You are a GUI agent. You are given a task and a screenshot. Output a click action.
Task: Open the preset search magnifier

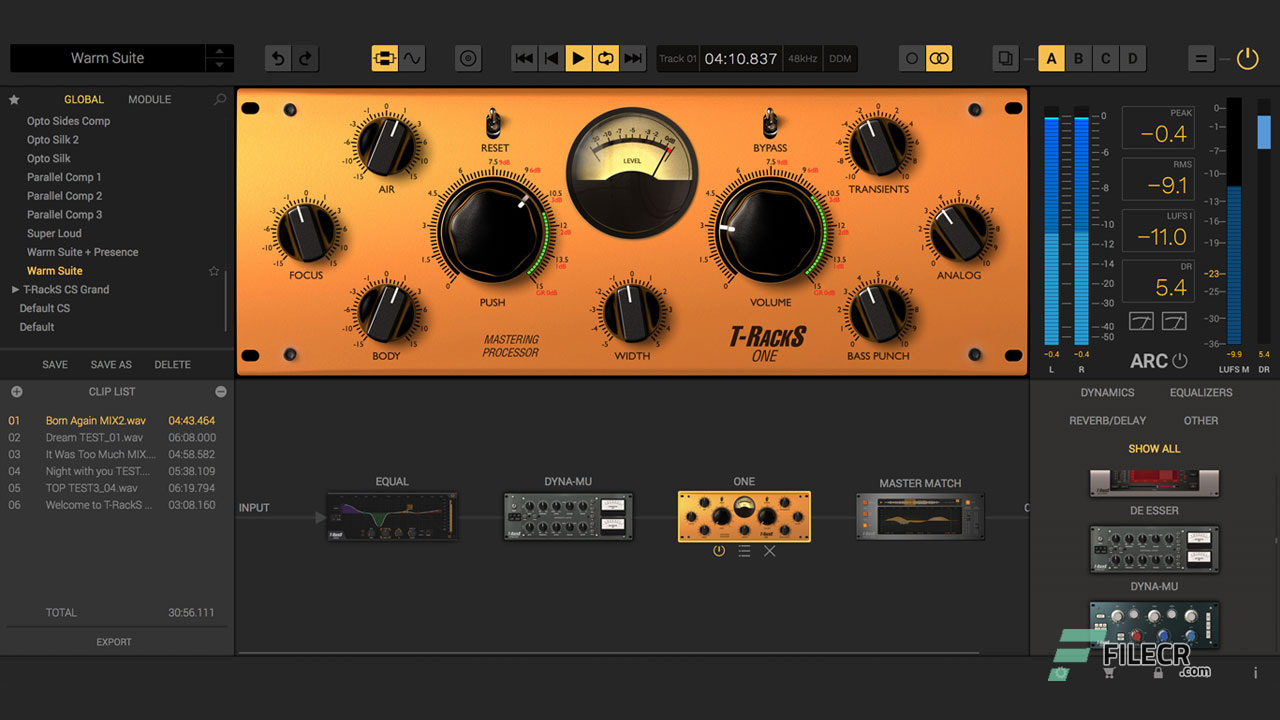coord(221,100)
